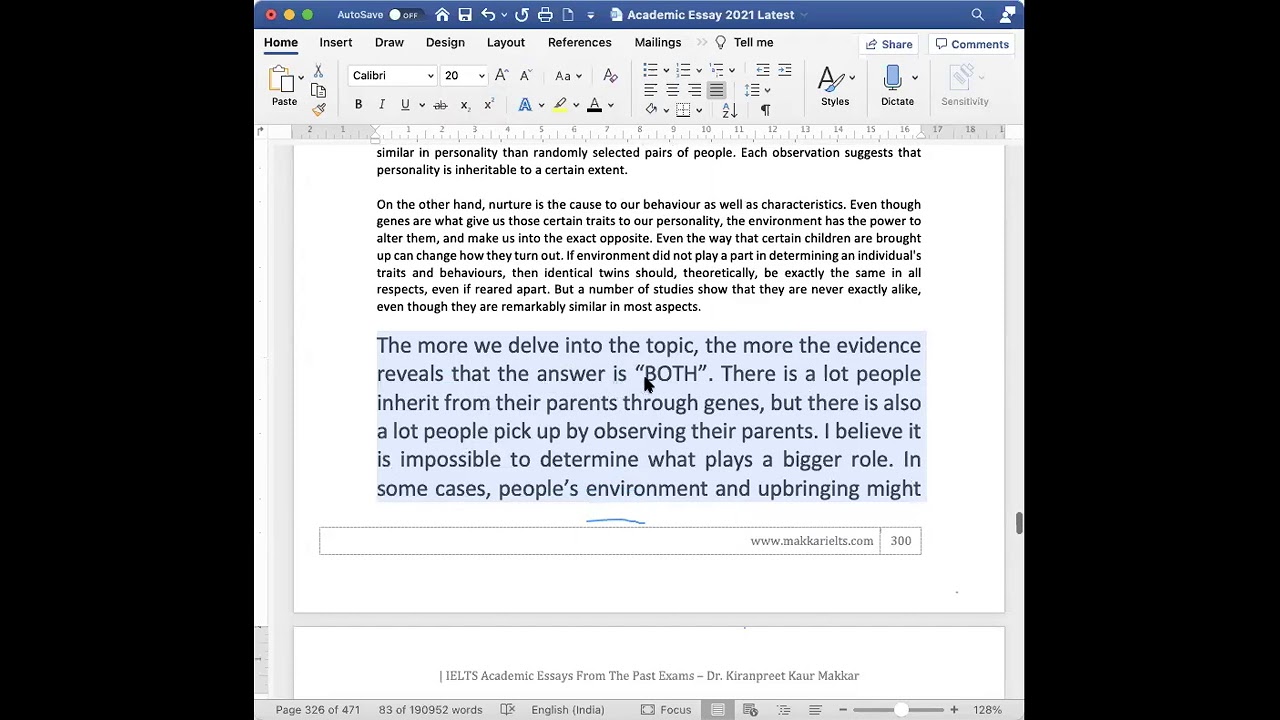Decrease font size with shrink font icon
This screenshot has width=1280, height=720.
click(x=525, y=76)
